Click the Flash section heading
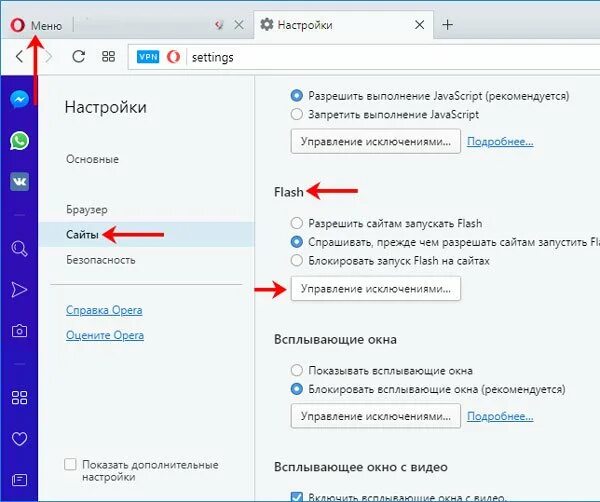The image size is (600, 502). pos(289,192)
